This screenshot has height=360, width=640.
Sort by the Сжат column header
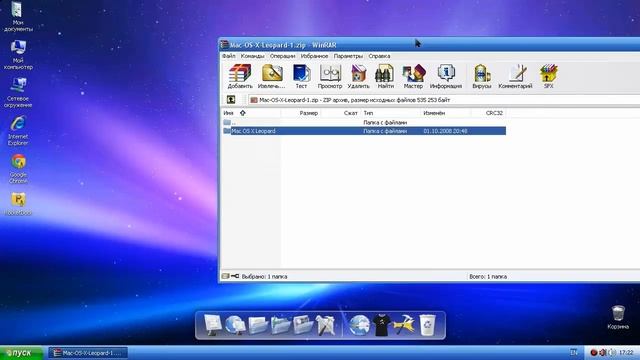point(341,113)
